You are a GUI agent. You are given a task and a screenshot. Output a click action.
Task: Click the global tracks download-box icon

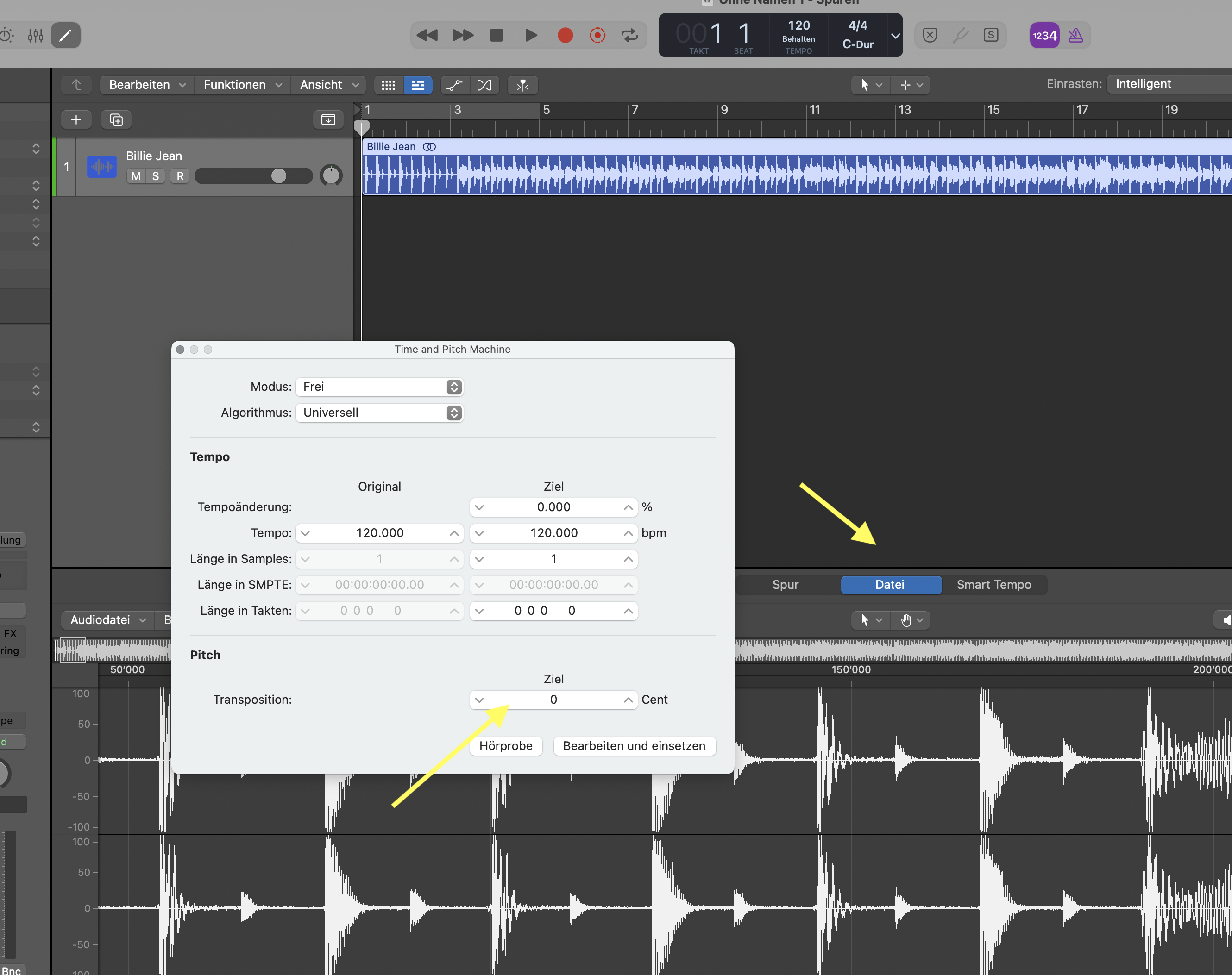point(328,120)
